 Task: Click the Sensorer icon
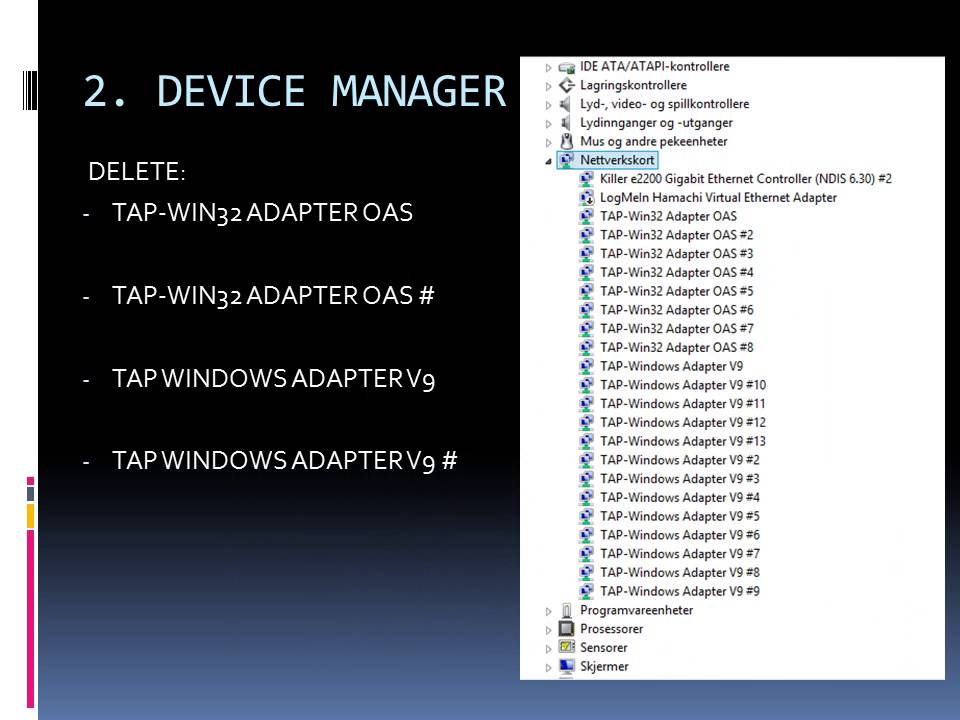(567, 648)
